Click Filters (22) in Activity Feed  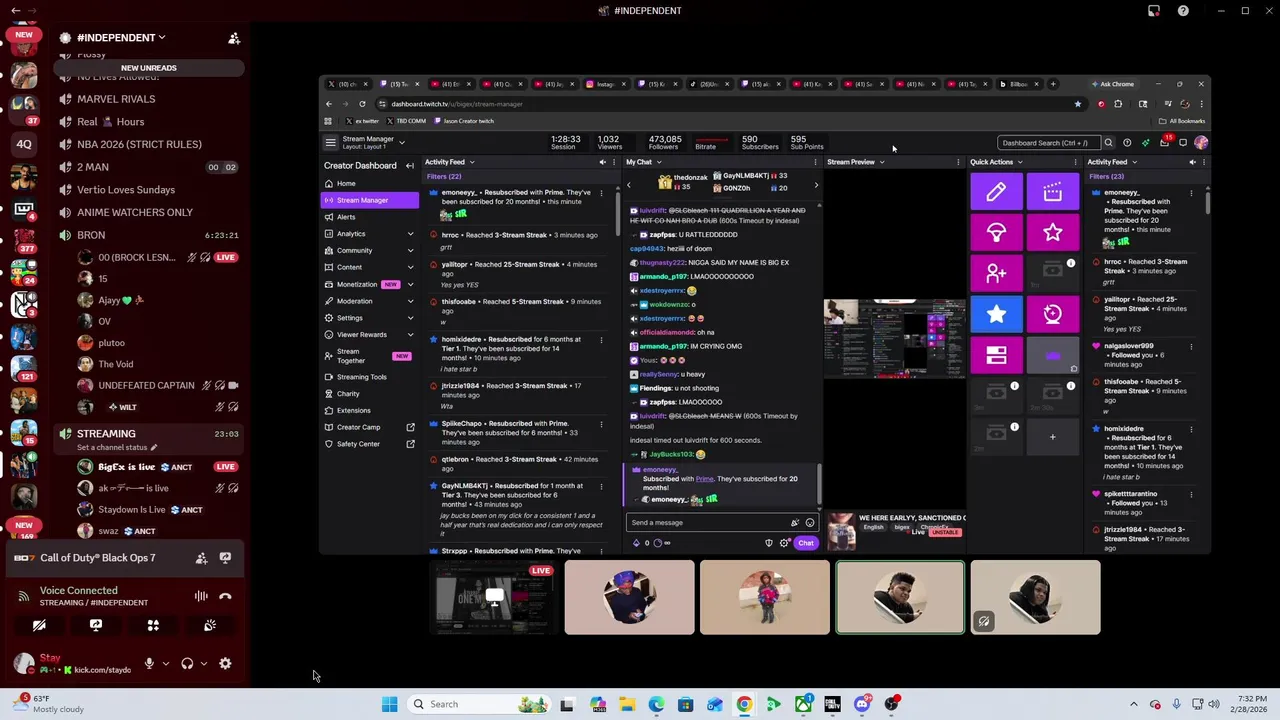(x=444, y=177)
